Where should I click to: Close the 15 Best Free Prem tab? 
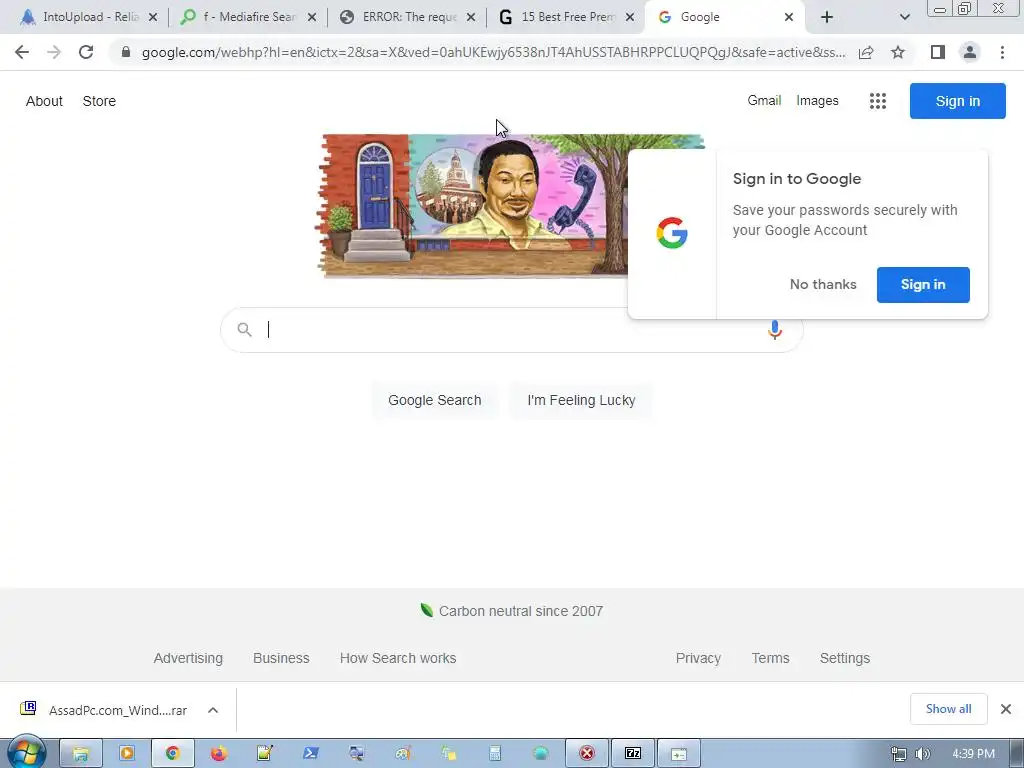click(630, 18)
